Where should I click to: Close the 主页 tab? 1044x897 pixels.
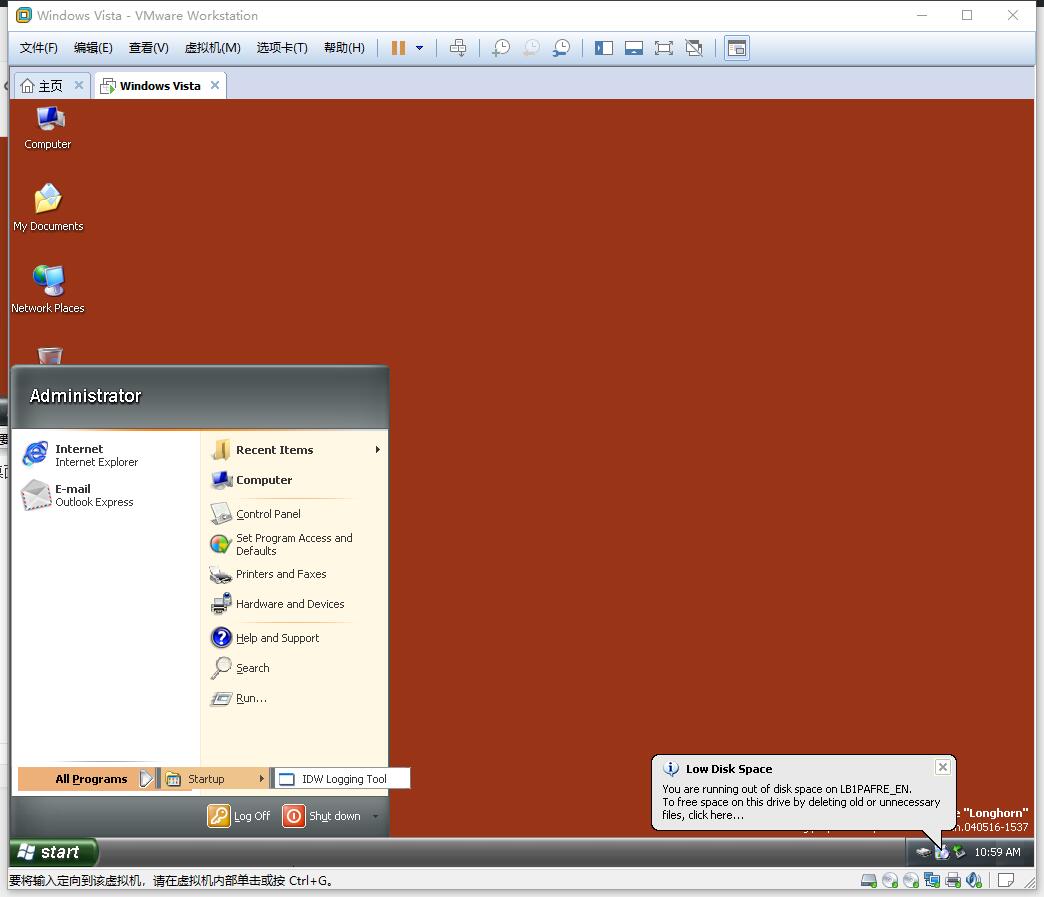[79, 85]
